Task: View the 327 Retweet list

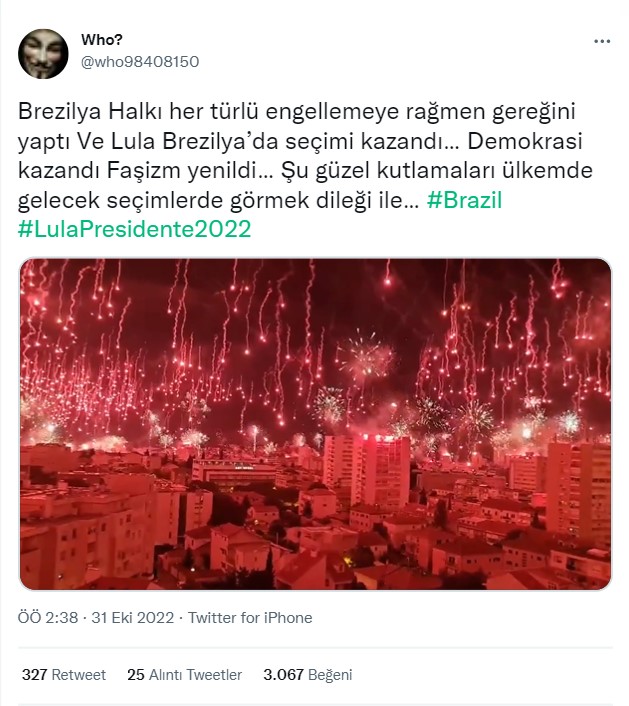Action: pos(63,674)
